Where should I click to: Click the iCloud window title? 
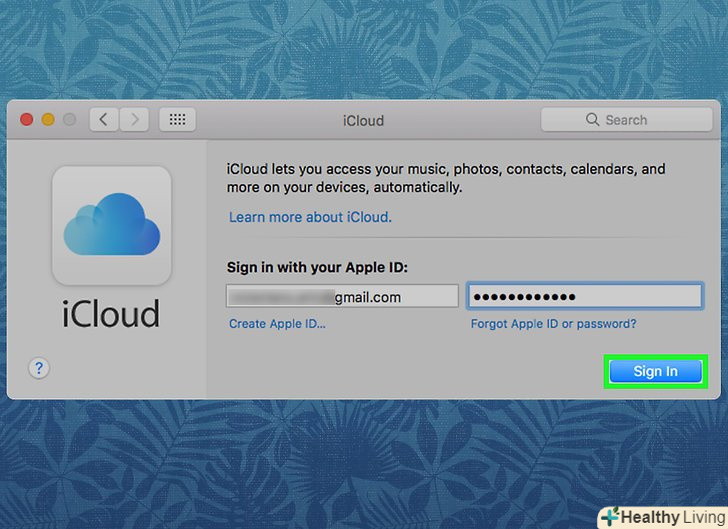tap(364, 121)
